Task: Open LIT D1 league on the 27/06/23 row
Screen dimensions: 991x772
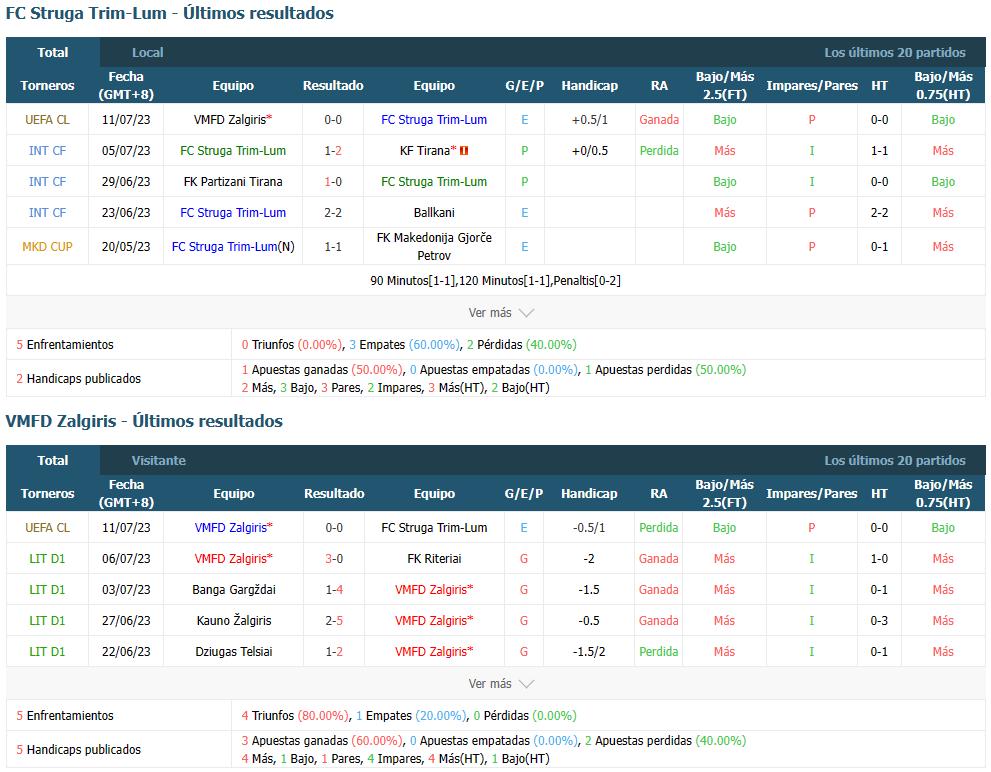Action: tap(47, 620)
